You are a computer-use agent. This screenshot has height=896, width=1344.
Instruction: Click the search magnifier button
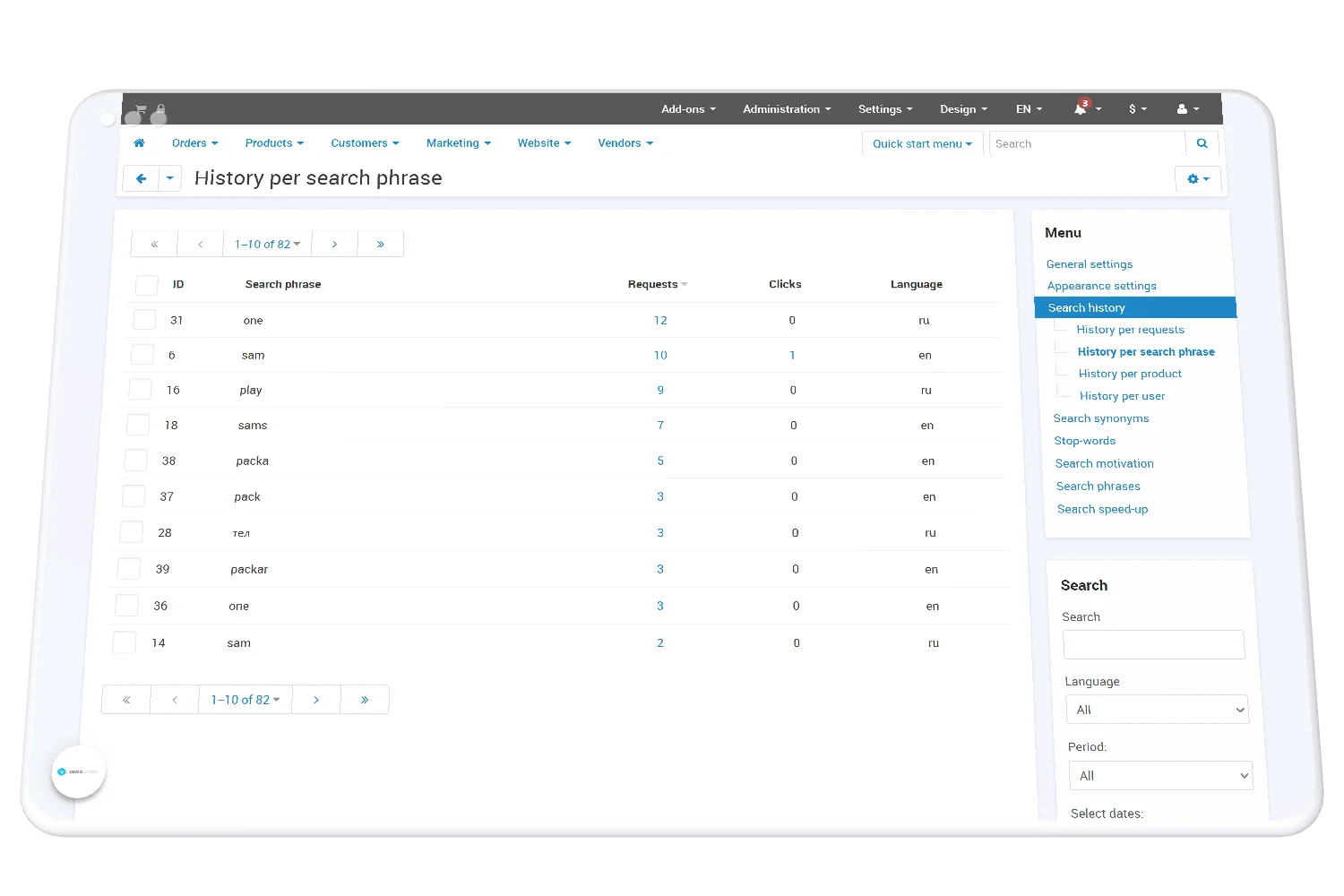(1202, 143)
